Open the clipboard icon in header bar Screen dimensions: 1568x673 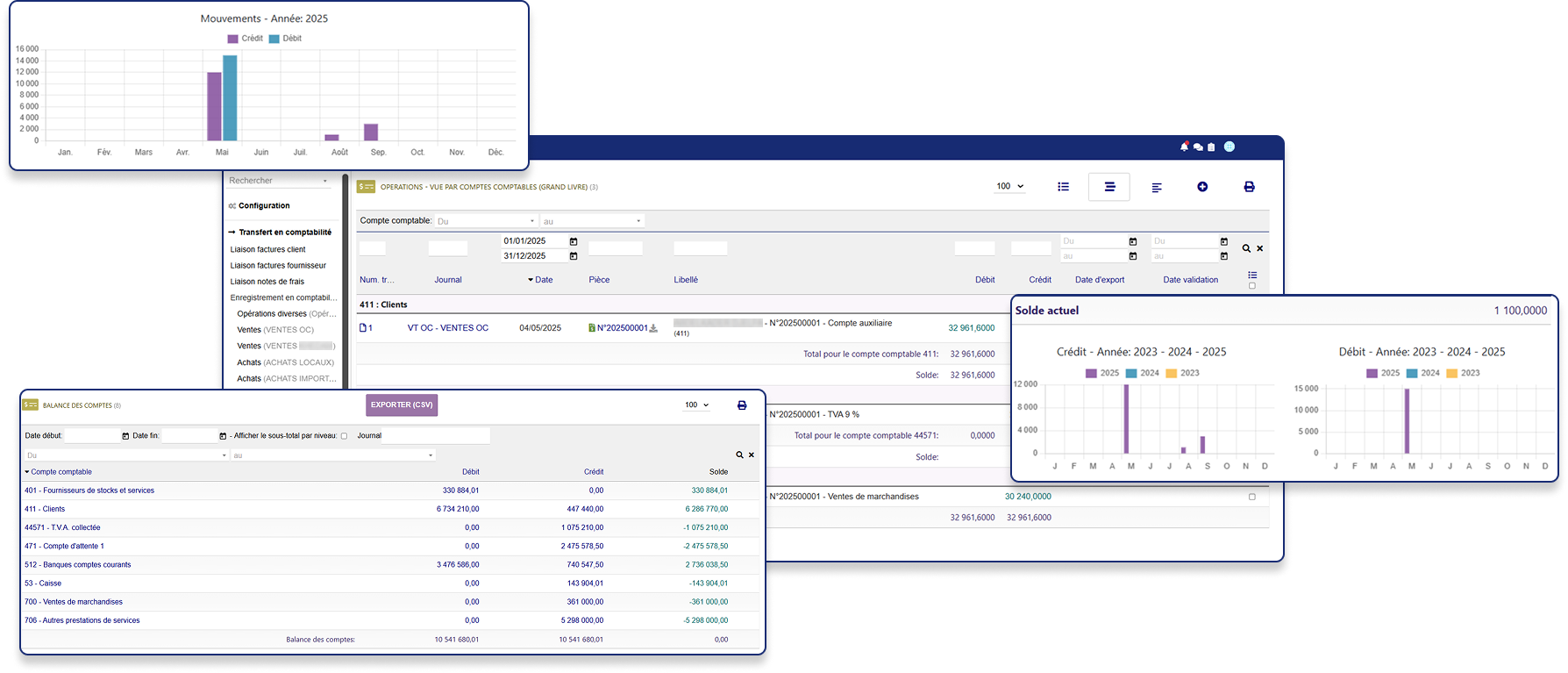1211,147
